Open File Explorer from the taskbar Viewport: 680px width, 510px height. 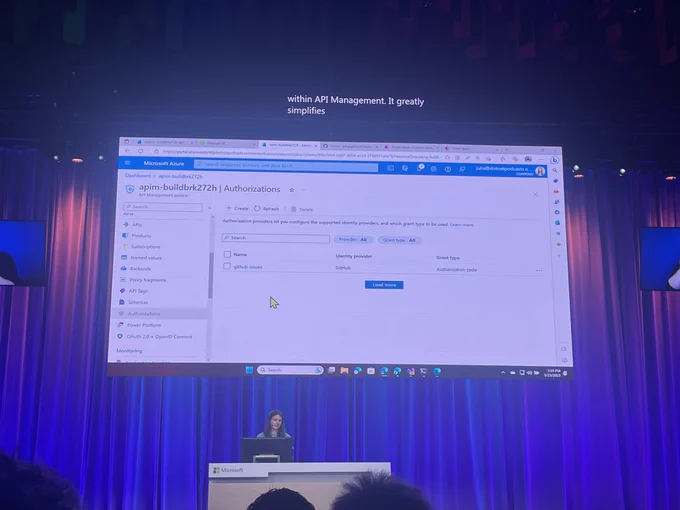344,370
